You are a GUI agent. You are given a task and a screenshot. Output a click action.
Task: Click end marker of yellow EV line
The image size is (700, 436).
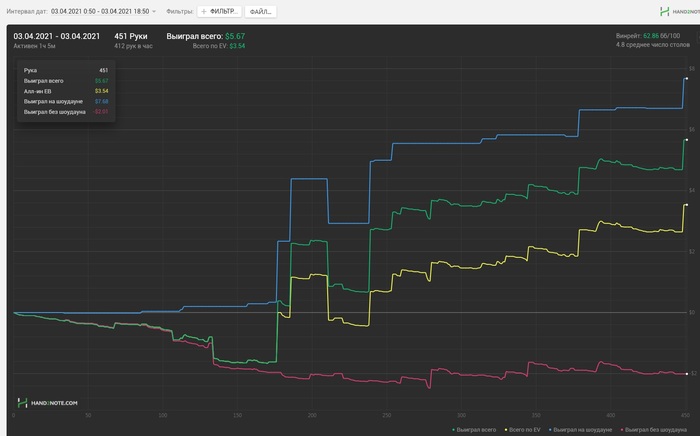point(687,205)
